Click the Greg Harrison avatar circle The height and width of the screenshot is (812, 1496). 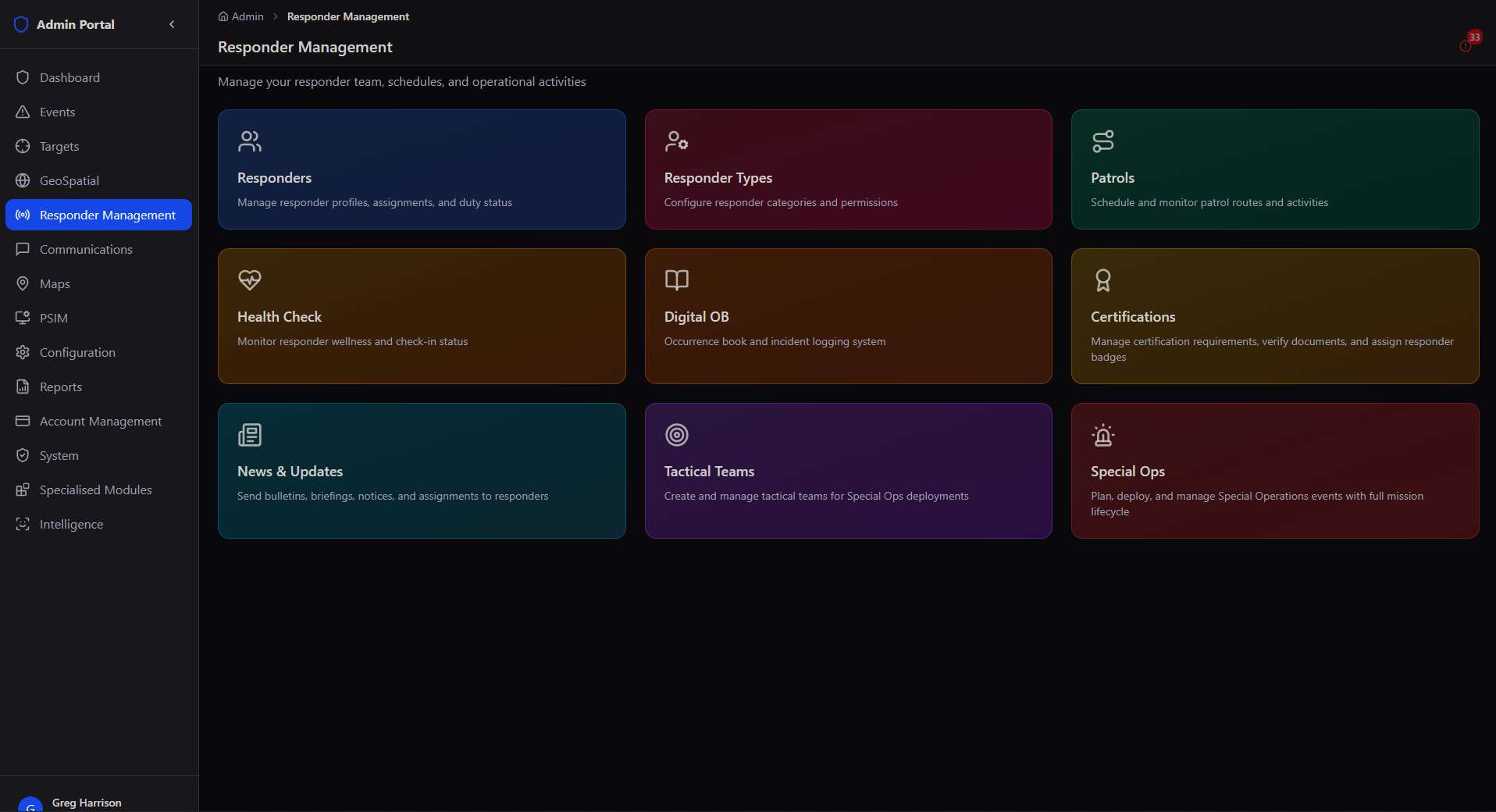[30, 805]
